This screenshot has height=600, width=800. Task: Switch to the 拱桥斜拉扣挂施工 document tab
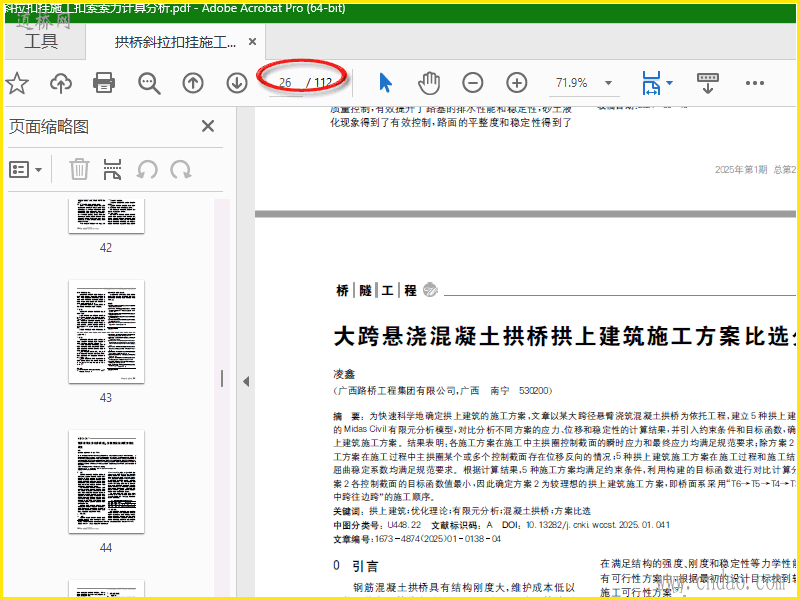point(175,42)
